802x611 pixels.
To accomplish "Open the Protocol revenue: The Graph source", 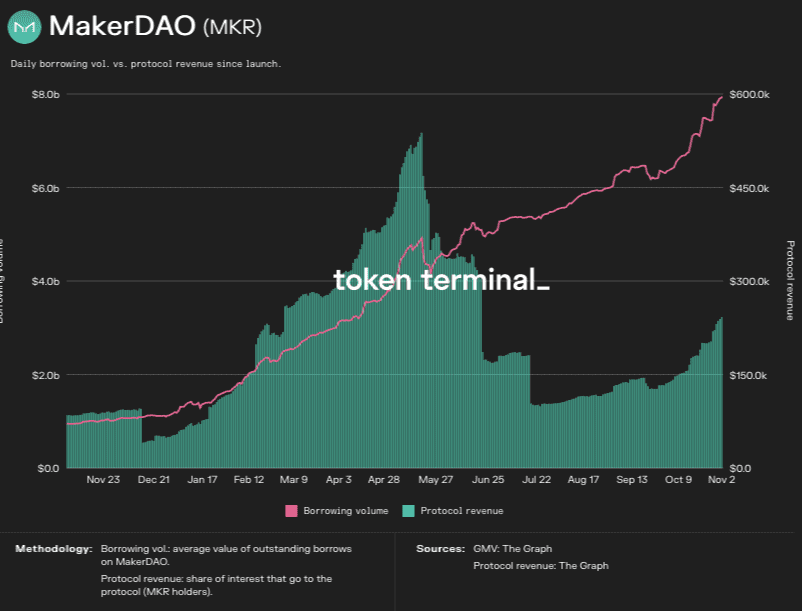I will pos(540,566).
